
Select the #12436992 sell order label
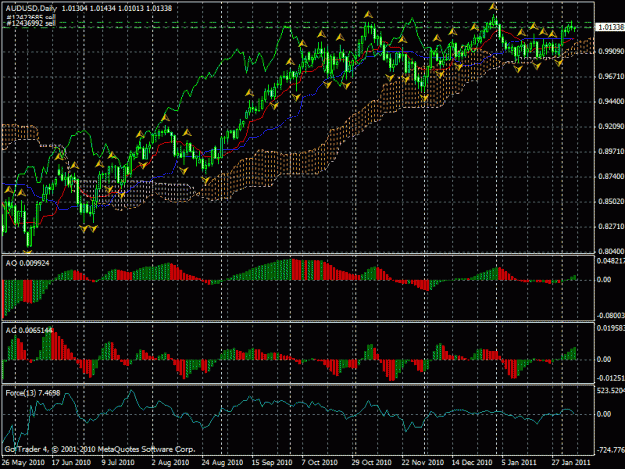tap(31, 24)
